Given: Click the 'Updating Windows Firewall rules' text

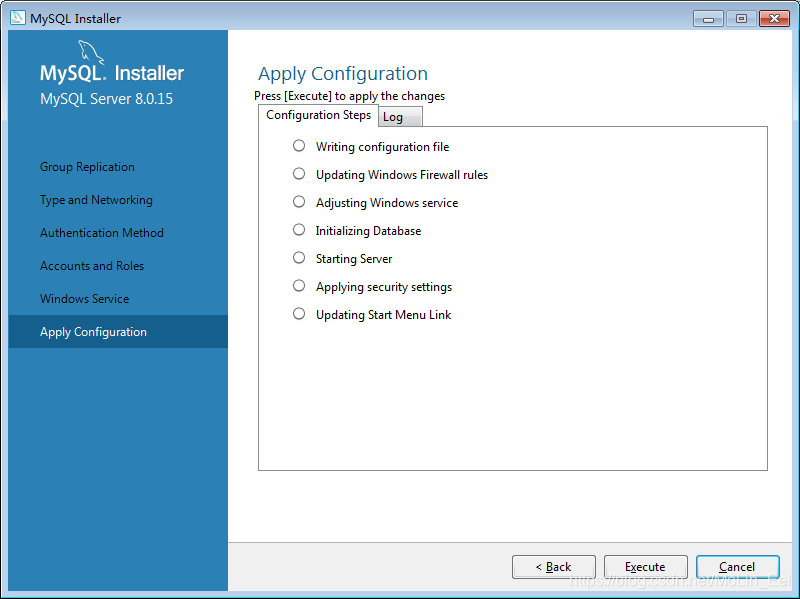Looking at the screenshot, I should 402,175.
